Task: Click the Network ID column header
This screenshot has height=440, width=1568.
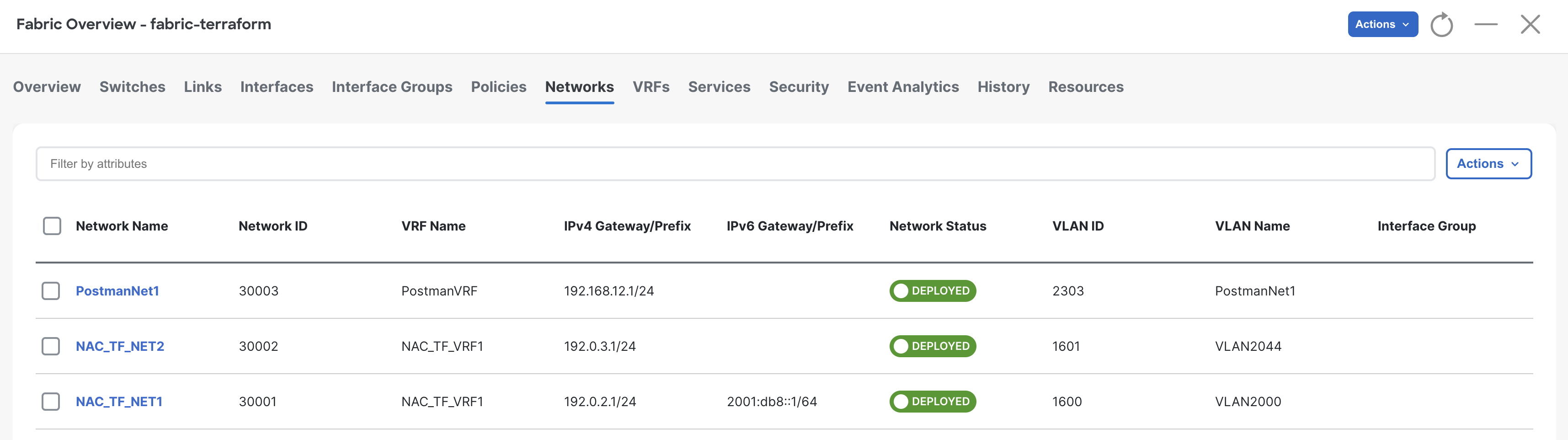Action: pos(273,226)
